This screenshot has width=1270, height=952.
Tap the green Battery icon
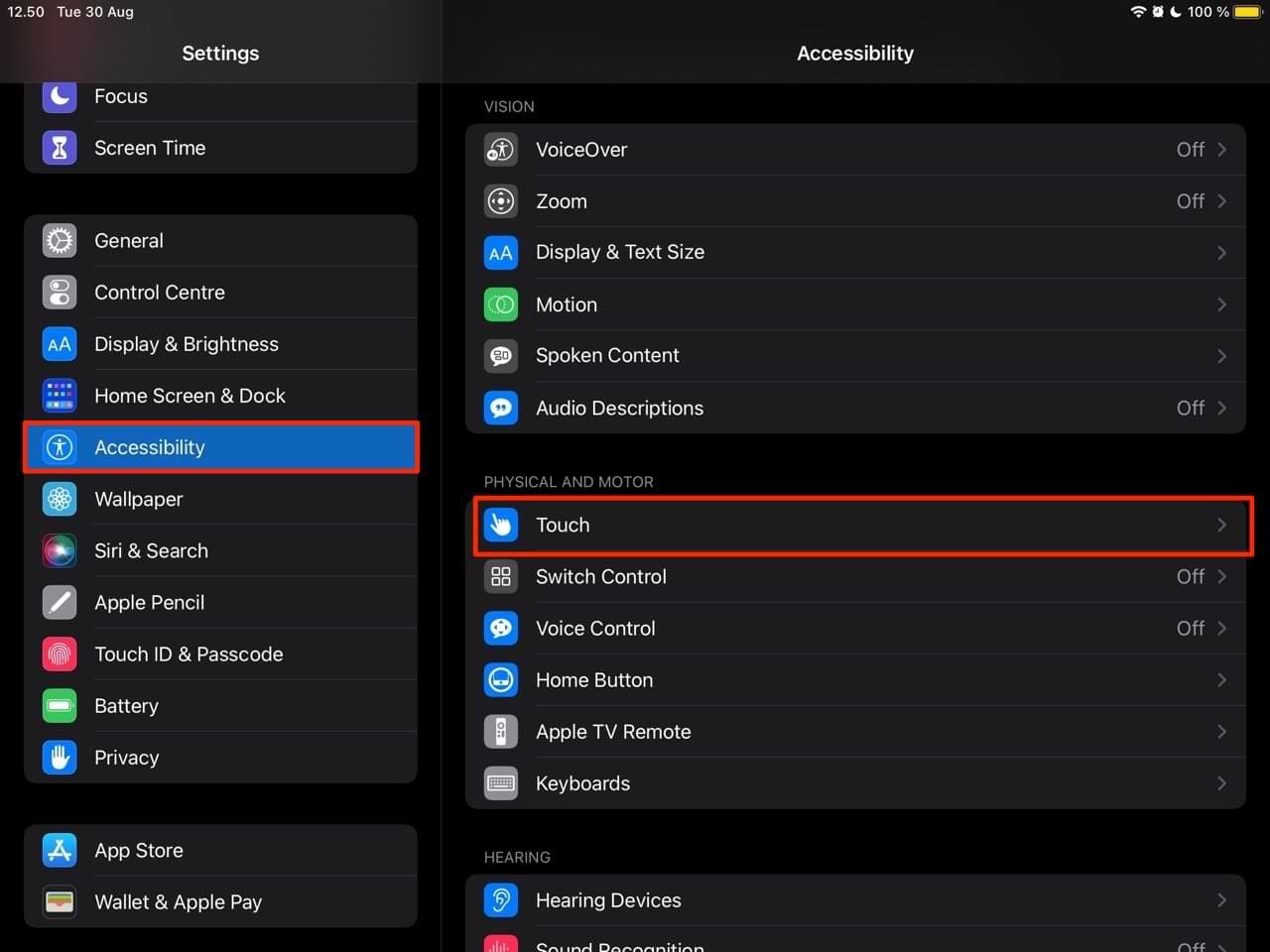(x=60, y=705)
